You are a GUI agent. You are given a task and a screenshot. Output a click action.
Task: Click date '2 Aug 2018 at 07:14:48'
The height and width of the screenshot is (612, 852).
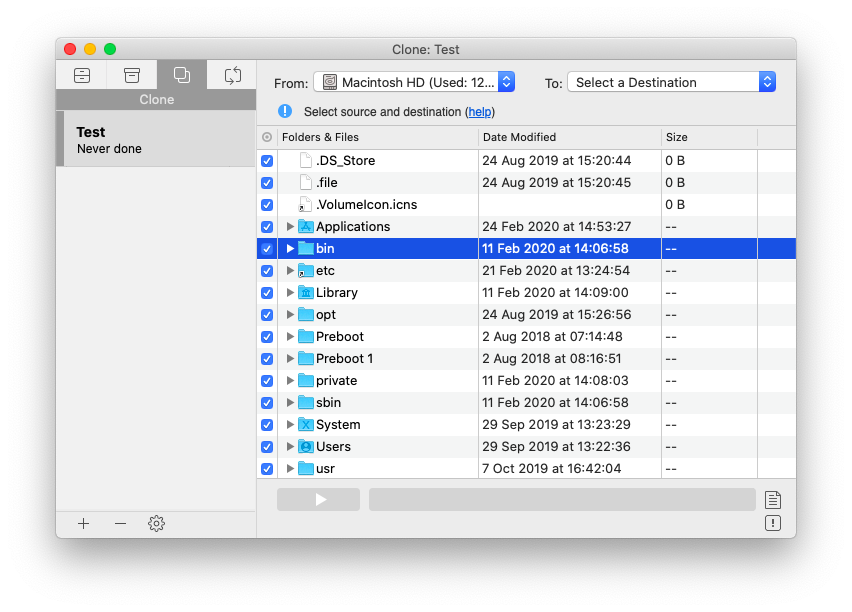coord(552,336)
